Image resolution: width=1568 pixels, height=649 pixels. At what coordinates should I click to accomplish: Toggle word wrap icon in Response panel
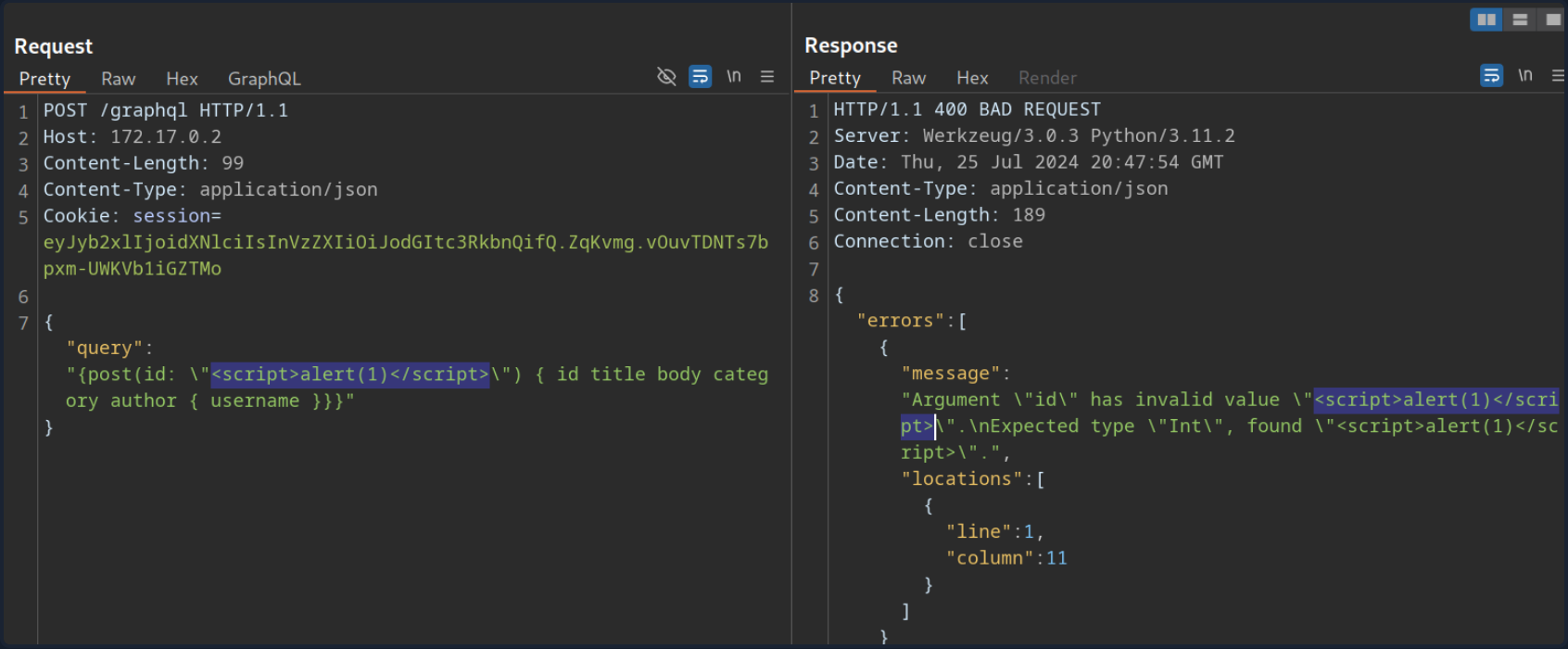pyautogui.click(x=1491, y=75)
